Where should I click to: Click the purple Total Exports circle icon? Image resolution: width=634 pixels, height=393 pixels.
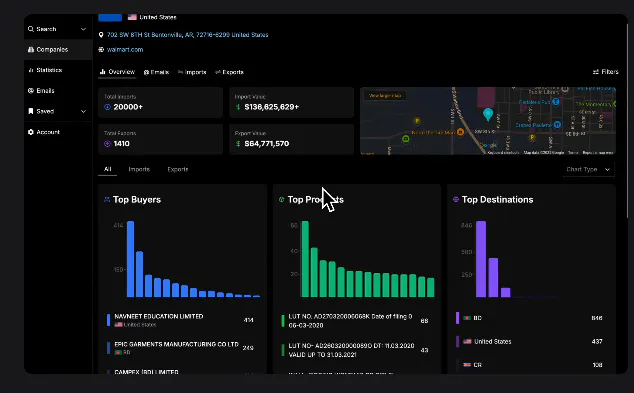click(108, 144)
